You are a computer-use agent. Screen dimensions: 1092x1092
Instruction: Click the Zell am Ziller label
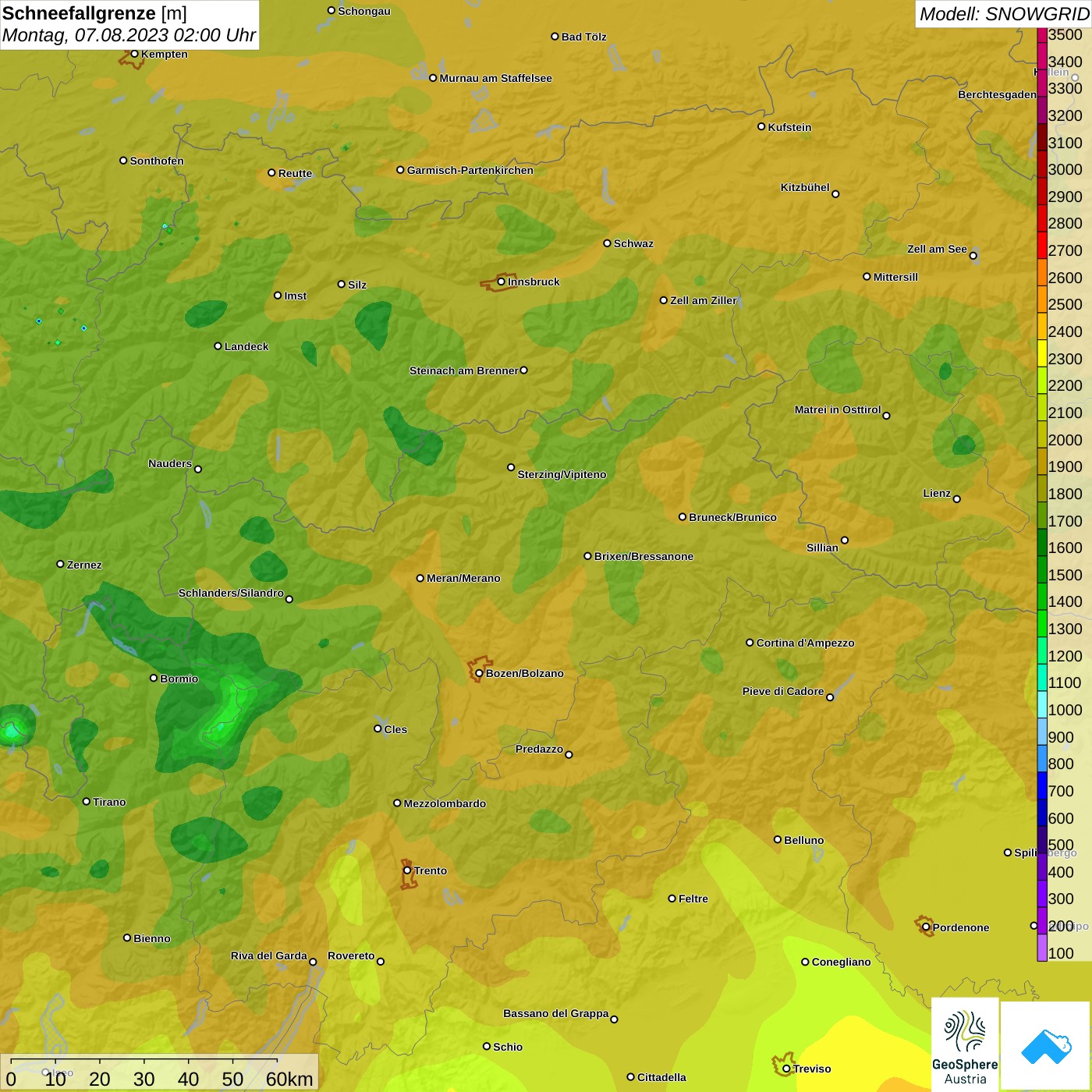704,300
